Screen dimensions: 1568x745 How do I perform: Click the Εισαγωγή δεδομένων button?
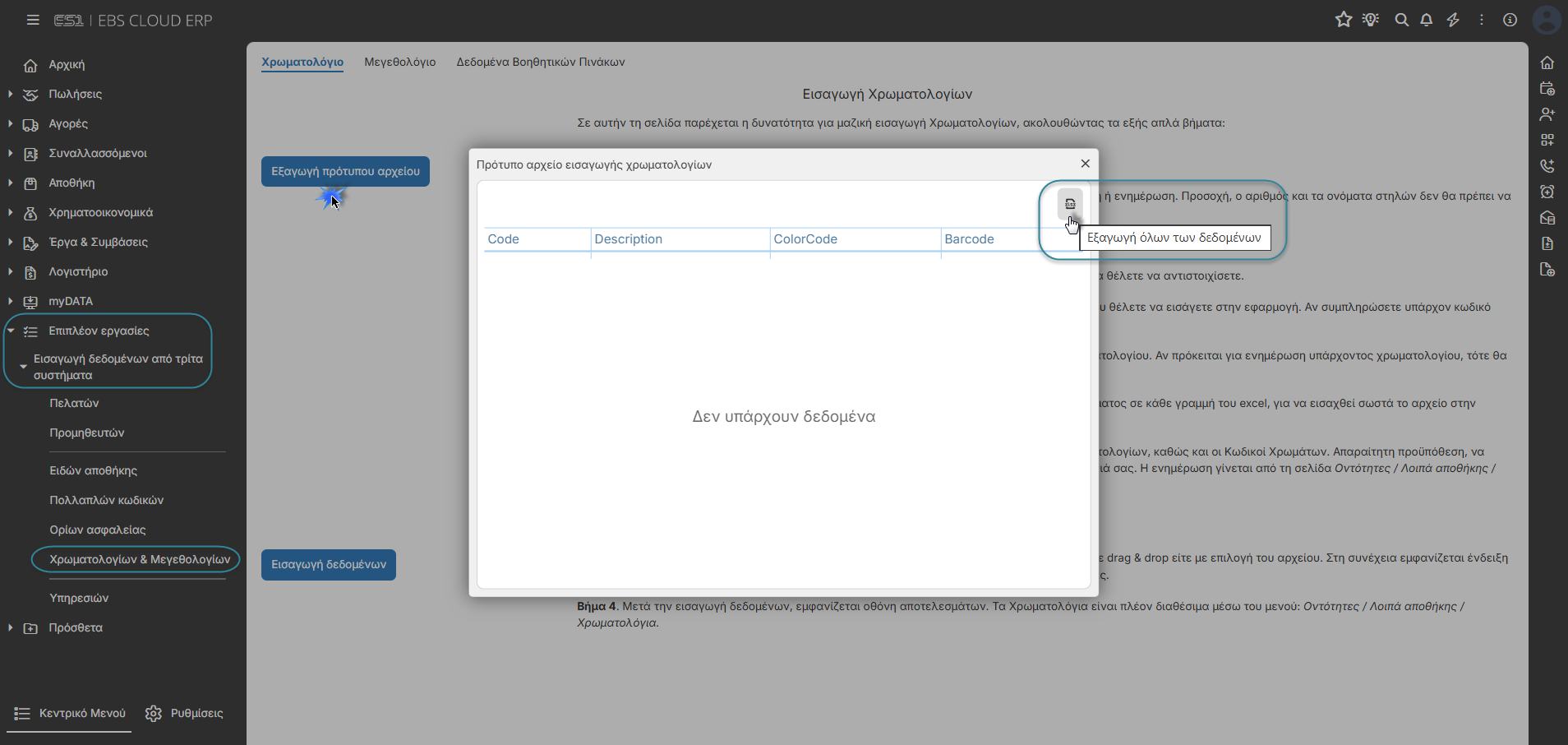point(329,565)
